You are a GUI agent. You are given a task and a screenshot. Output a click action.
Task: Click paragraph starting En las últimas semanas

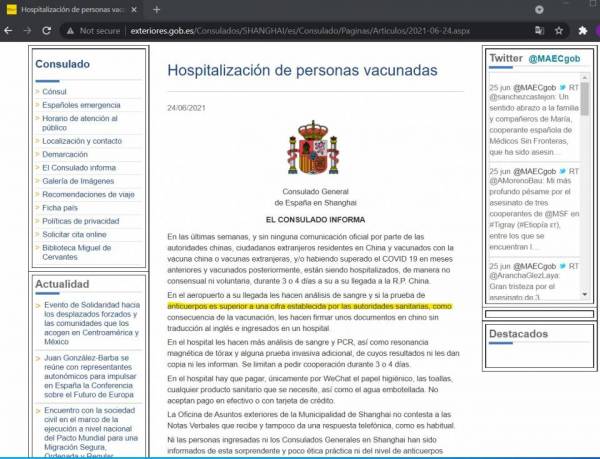310,259
